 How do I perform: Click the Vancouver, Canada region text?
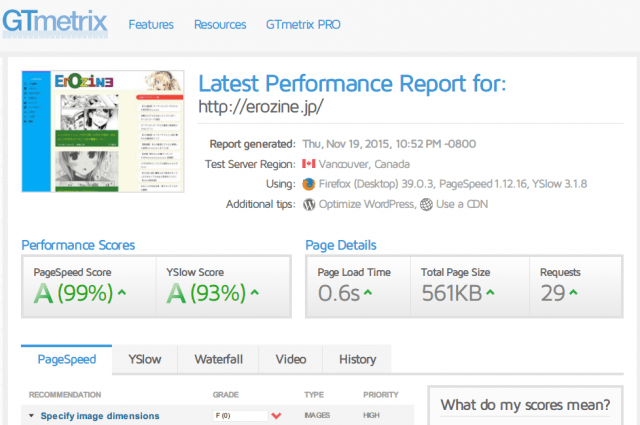(x=364, y=164)
